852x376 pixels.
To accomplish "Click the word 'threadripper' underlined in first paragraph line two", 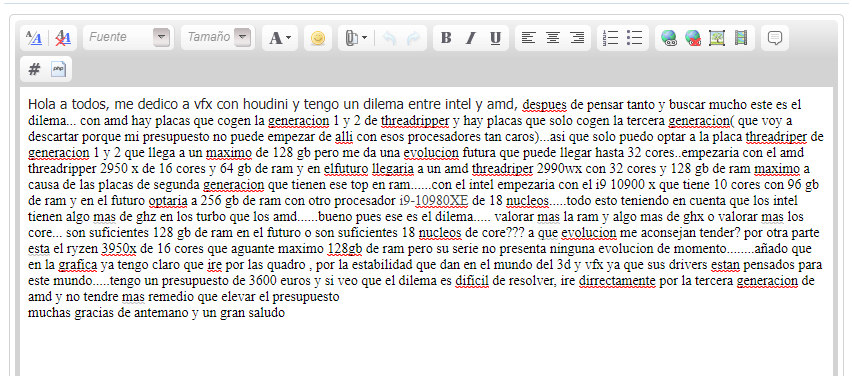I will tap(416, 121).
